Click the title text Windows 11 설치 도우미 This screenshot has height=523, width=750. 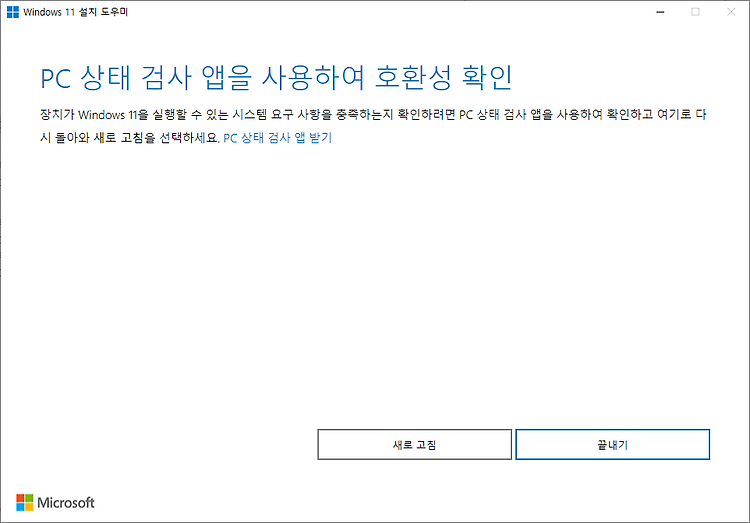pyautogui.click(x=76, y=12)
